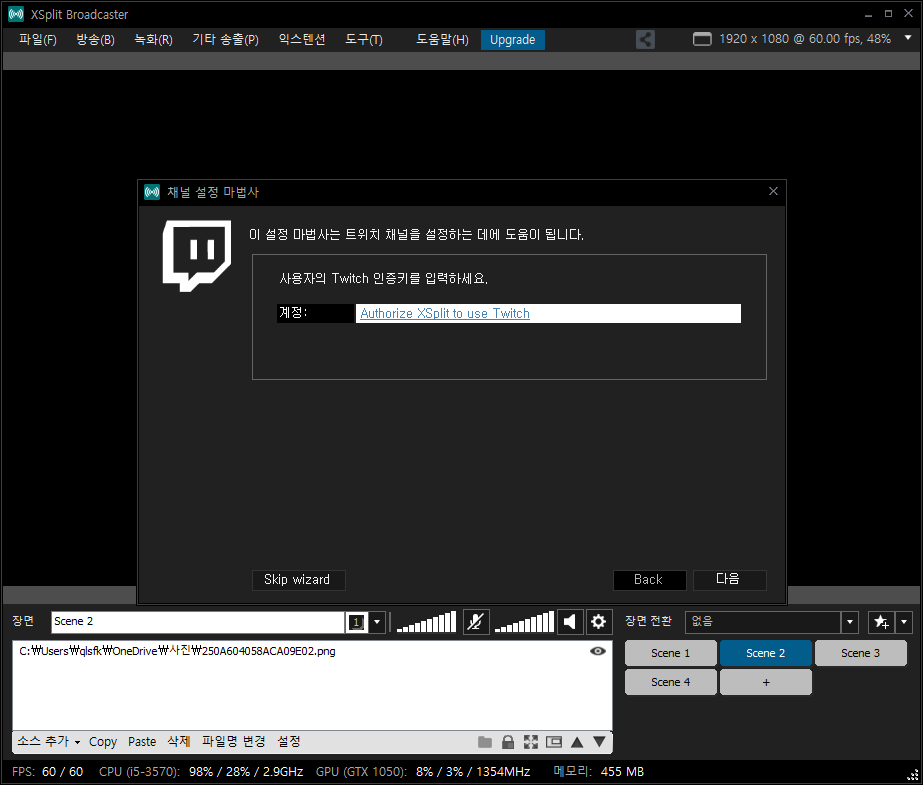Open the 녹화(R) menu
Image resolution: width=923 pixels, height=785 pixels.
point(153,39)
